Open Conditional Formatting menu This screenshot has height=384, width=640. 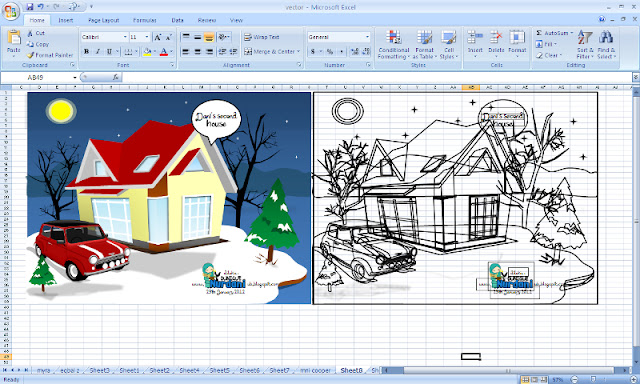[393, 44]
